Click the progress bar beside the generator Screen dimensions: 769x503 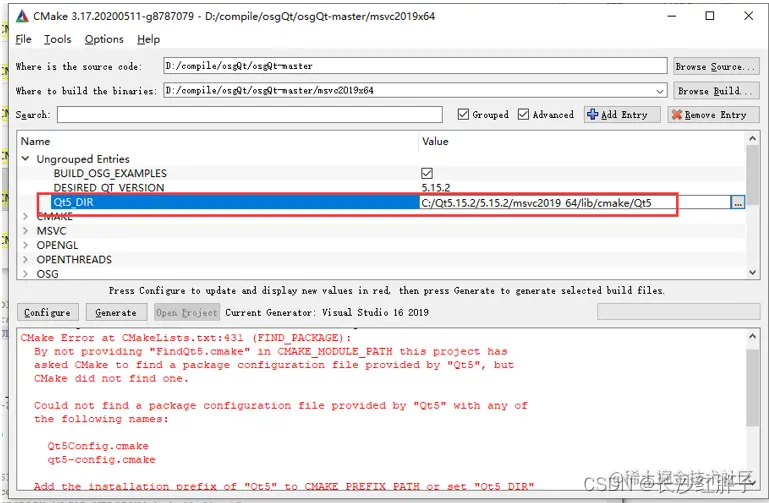tap(678, 312)
